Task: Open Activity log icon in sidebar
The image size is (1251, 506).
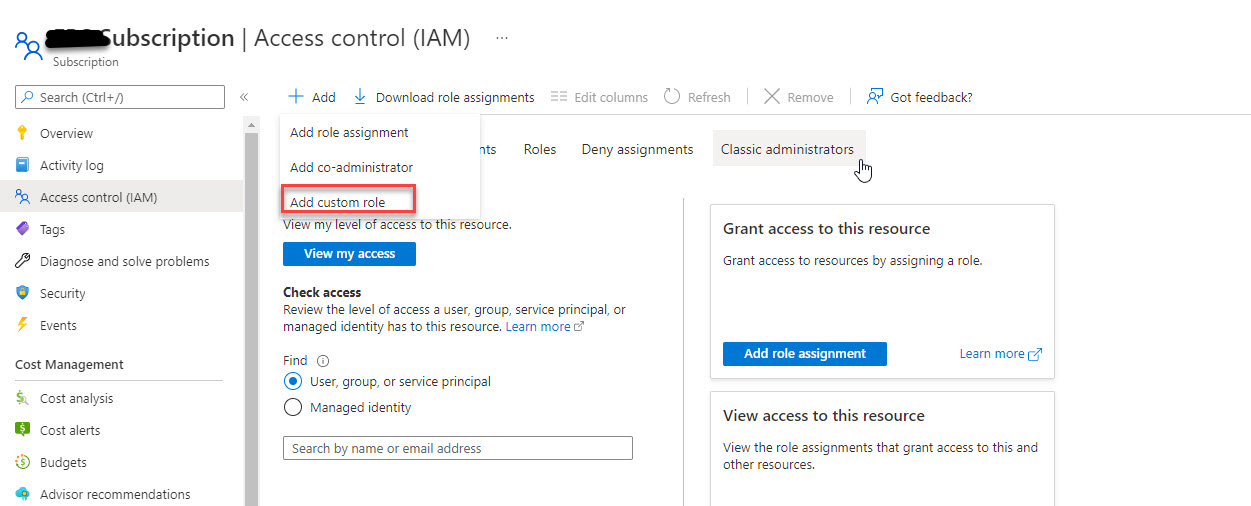Action: point(22,165)
